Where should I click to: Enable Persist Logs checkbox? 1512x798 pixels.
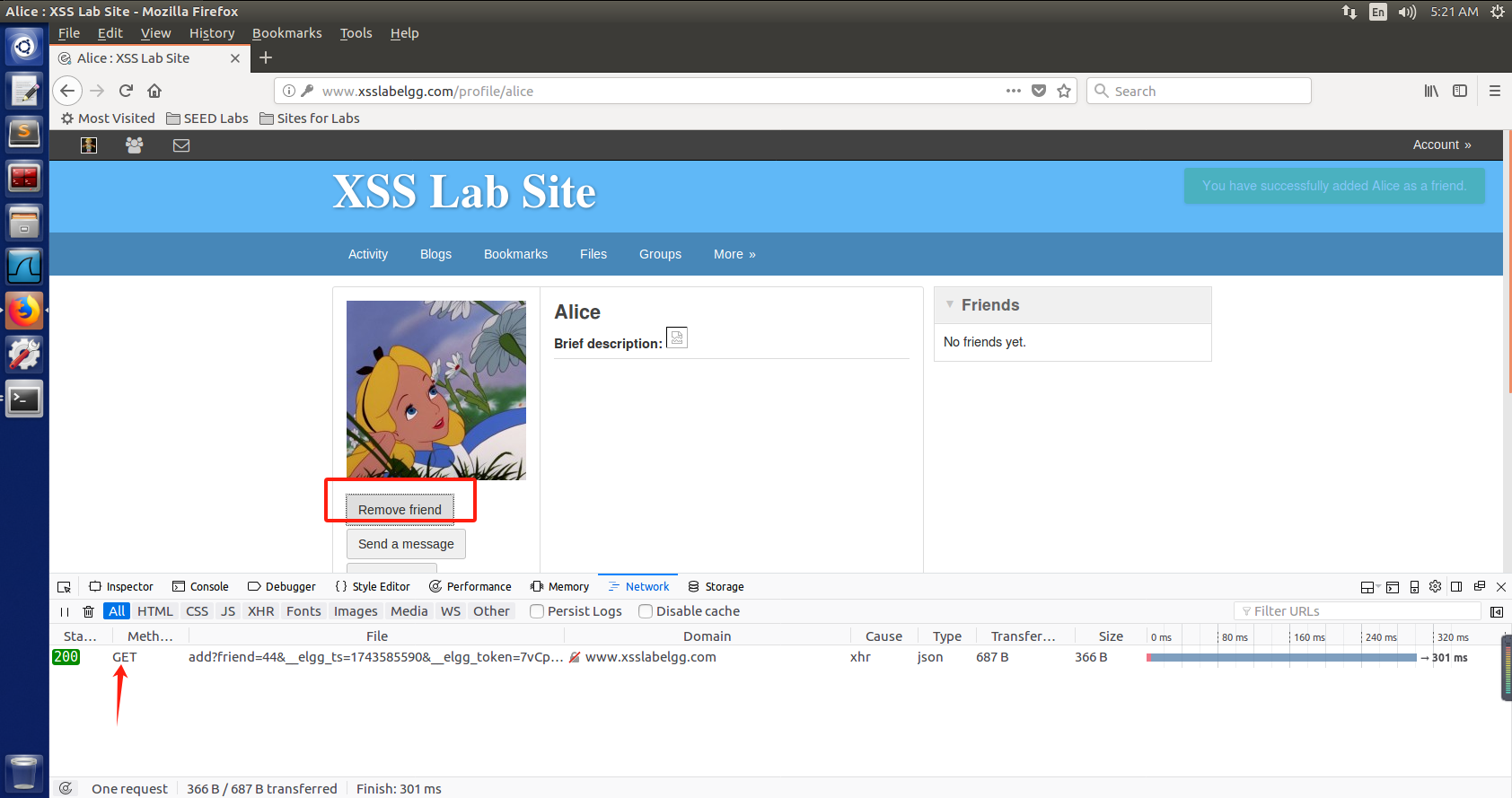[537, 611]
